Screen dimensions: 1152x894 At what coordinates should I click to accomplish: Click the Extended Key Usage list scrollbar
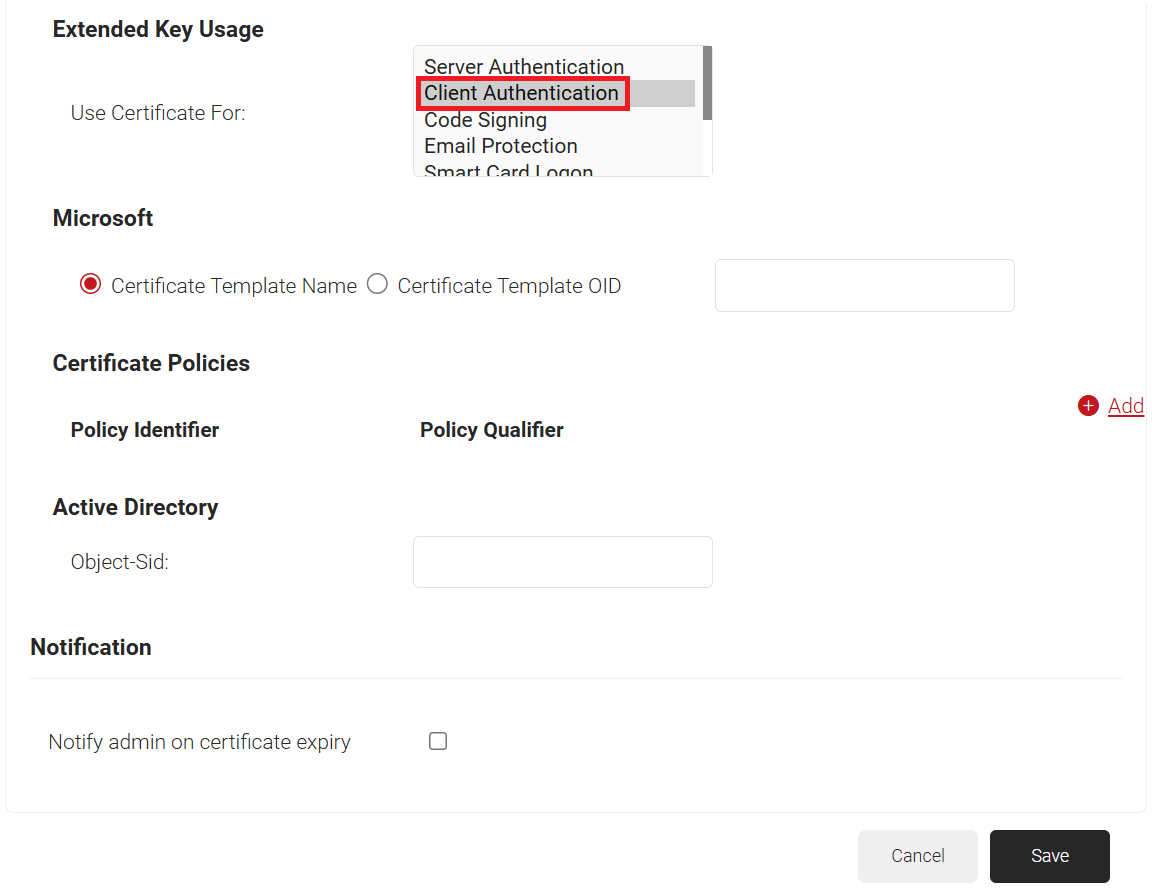point(707,84)
